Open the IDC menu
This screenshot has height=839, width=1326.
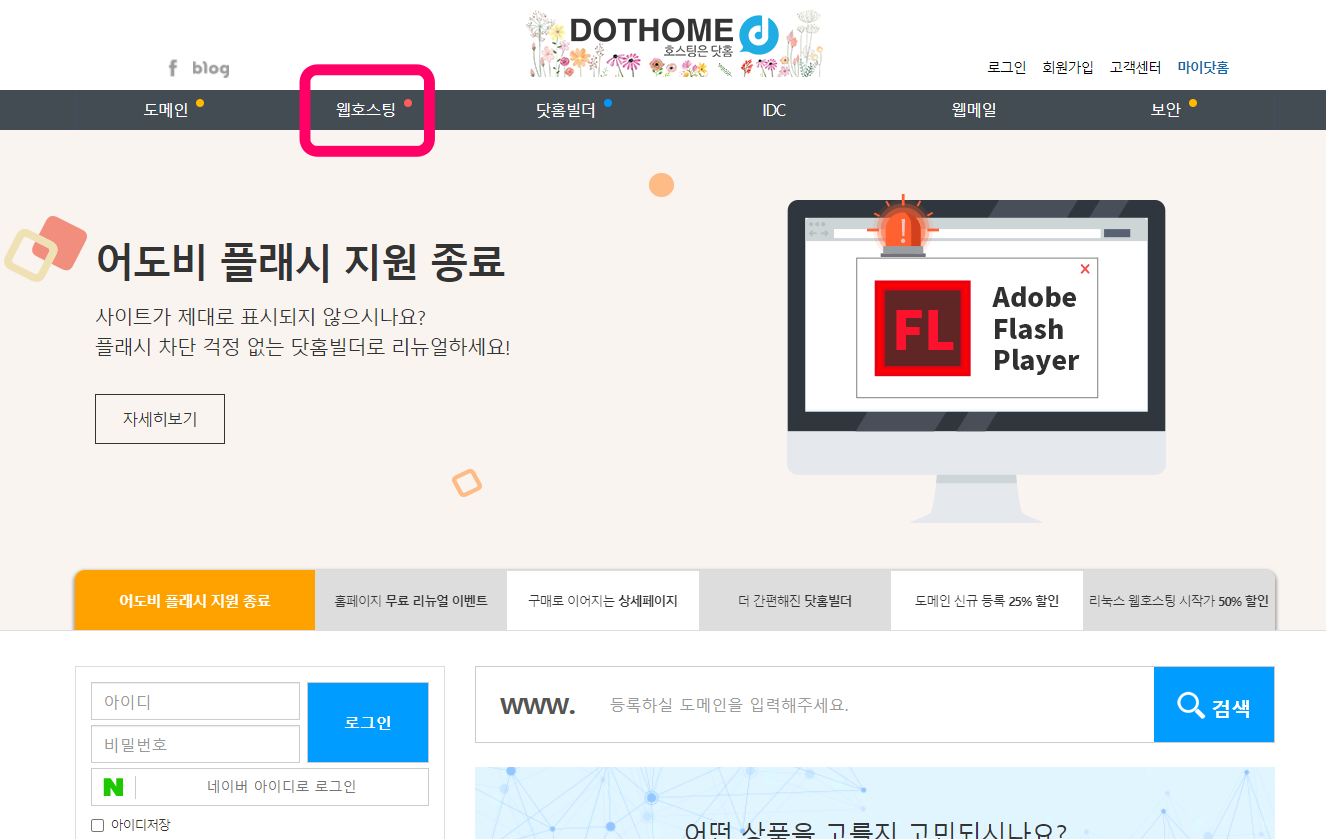pyautogui.click(x=774, y=110)
